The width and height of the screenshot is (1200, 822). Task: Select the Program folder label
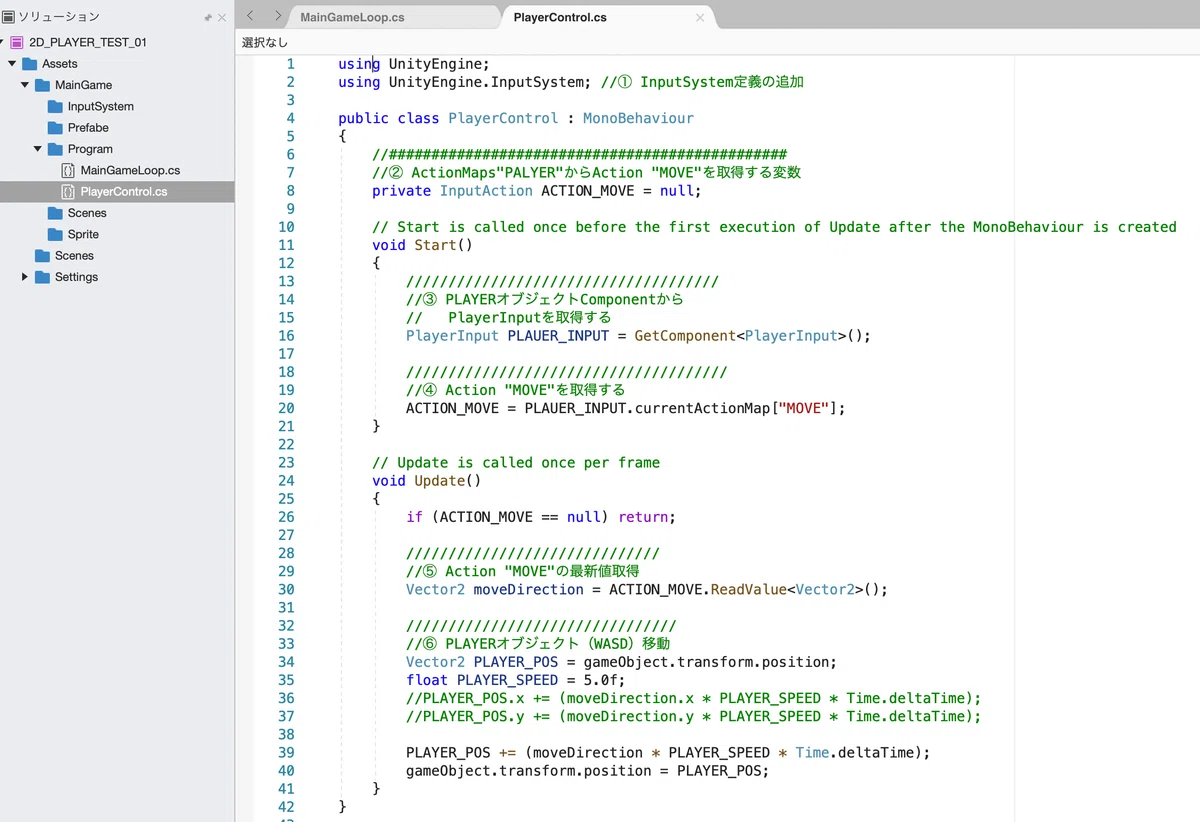tap(90, 149)
